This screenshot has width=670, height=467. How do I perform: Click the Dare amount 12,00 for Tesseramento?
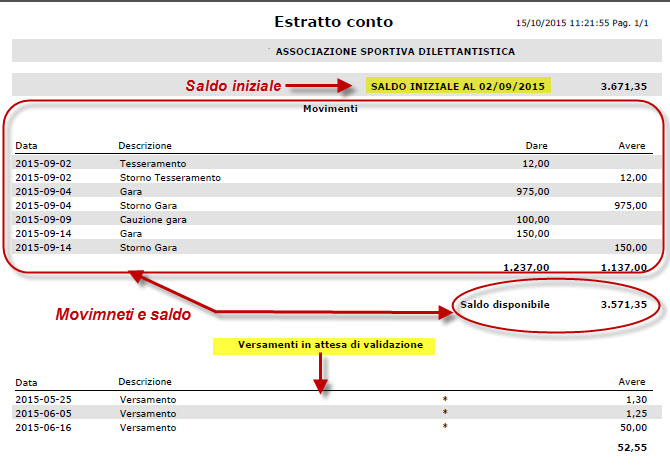536,164
